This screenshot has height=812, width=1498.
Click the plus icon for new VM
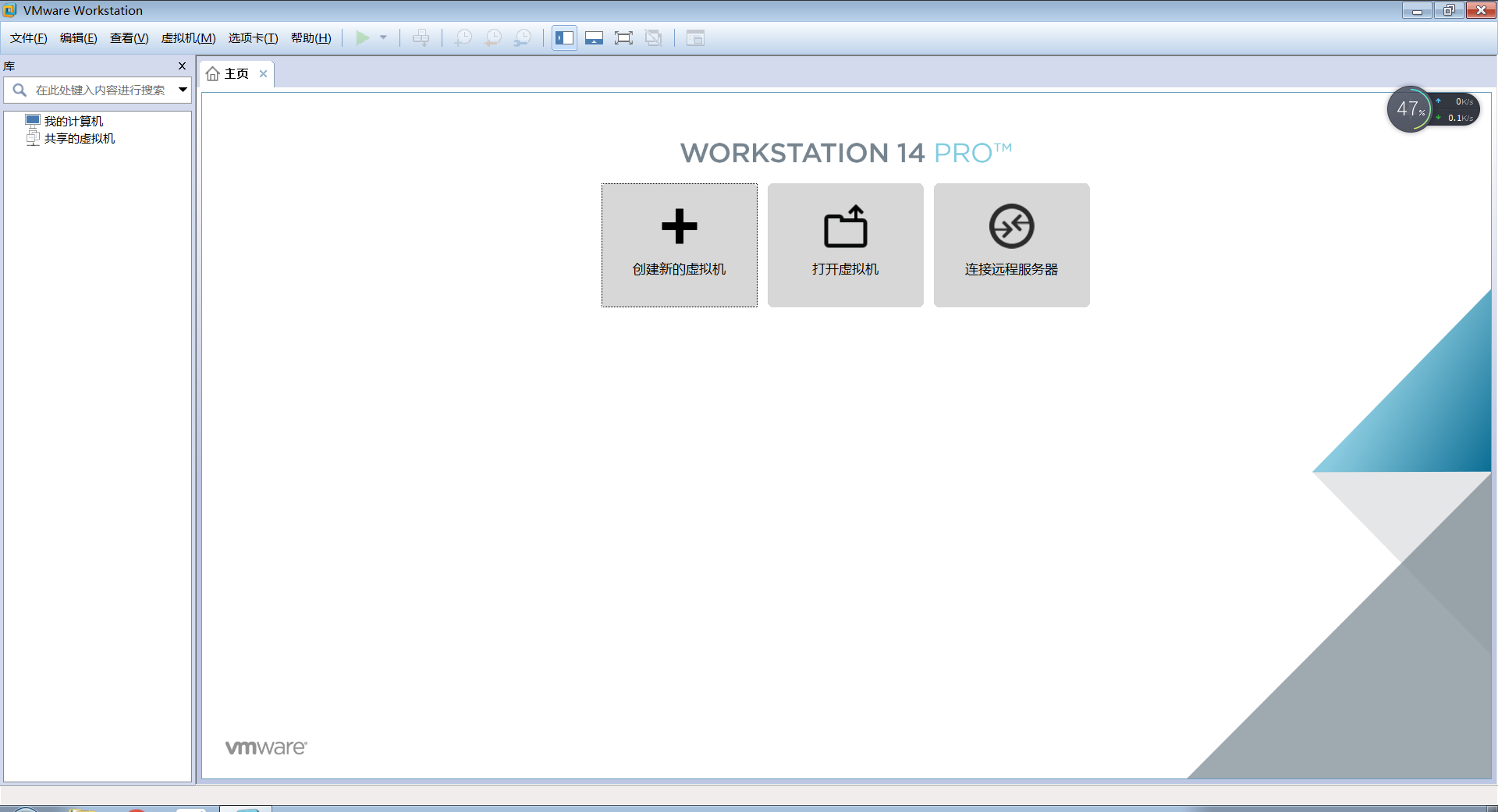pos(679,226)
